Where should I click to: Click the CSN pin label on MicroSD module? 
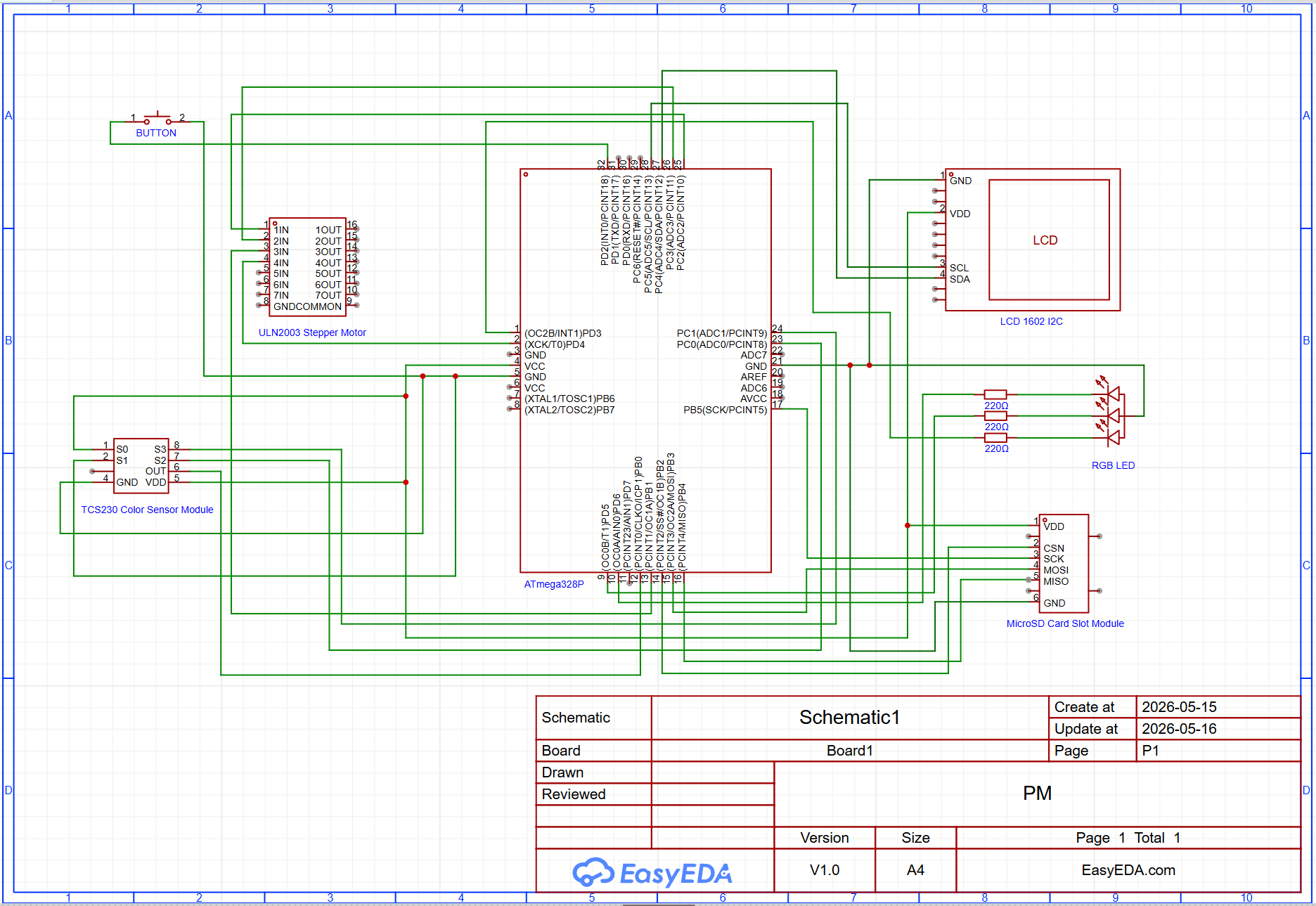(x=1054, y=548)
